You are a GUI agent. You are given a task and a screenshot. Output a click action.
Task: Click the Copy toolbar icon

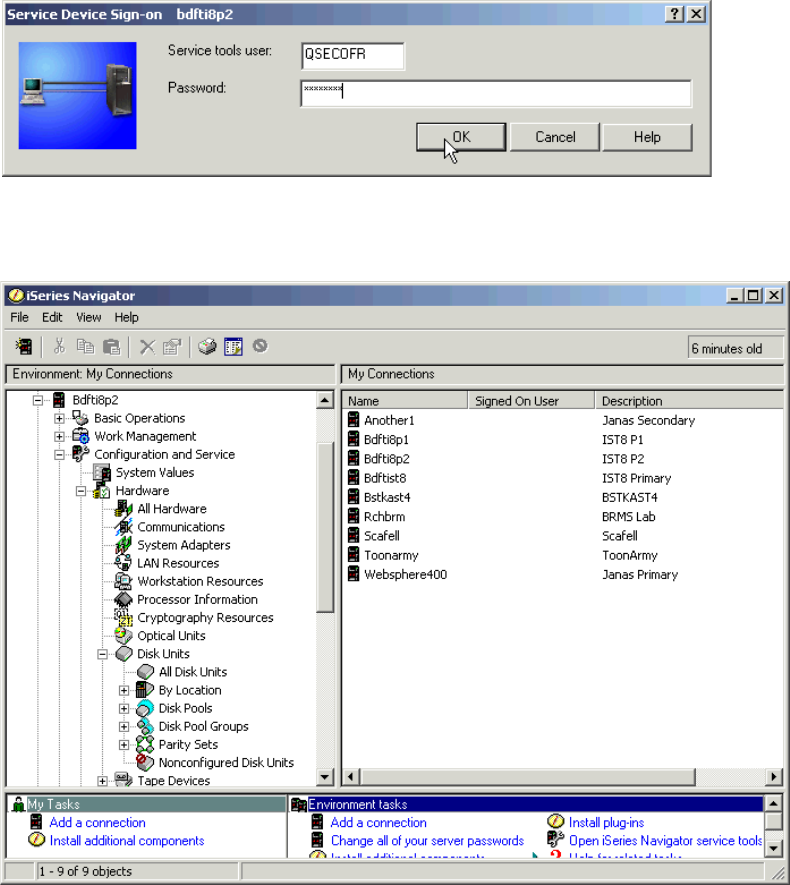85,347
